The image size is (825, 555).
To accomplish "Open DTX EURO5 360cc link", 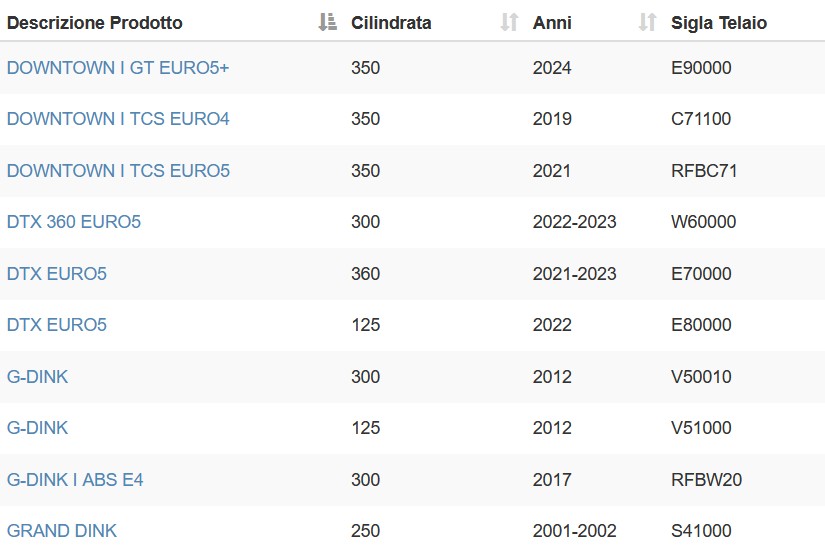I will click(57, 274).
